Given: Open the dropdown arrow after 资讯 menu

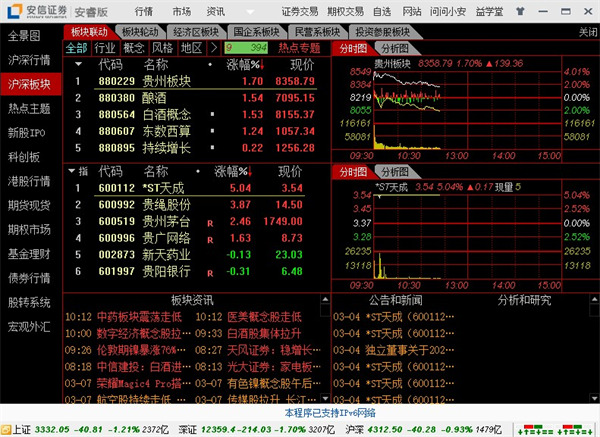Looking at the screenshot, I should point(250,12).
